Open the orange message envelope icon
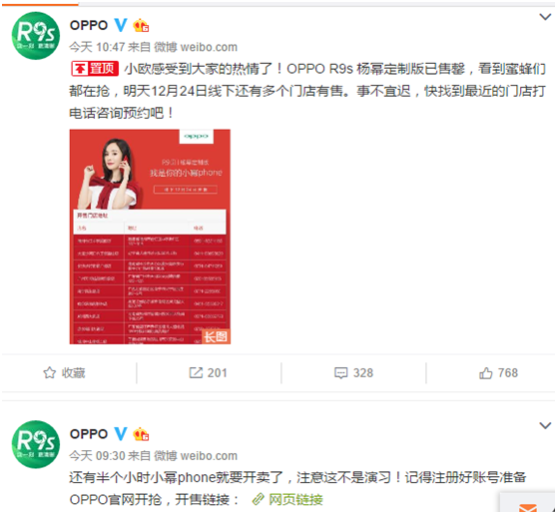The height and width of the screenshot is (514, 557). [528, 508]
